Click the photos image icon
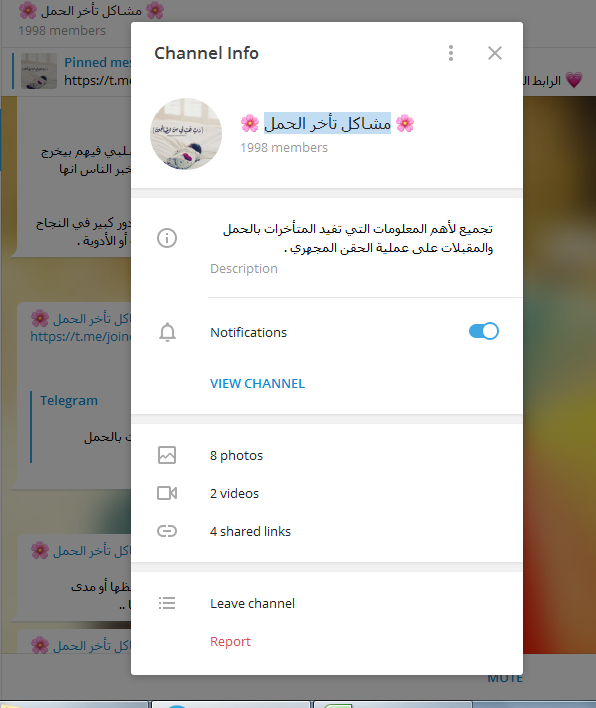 (167, 455)
